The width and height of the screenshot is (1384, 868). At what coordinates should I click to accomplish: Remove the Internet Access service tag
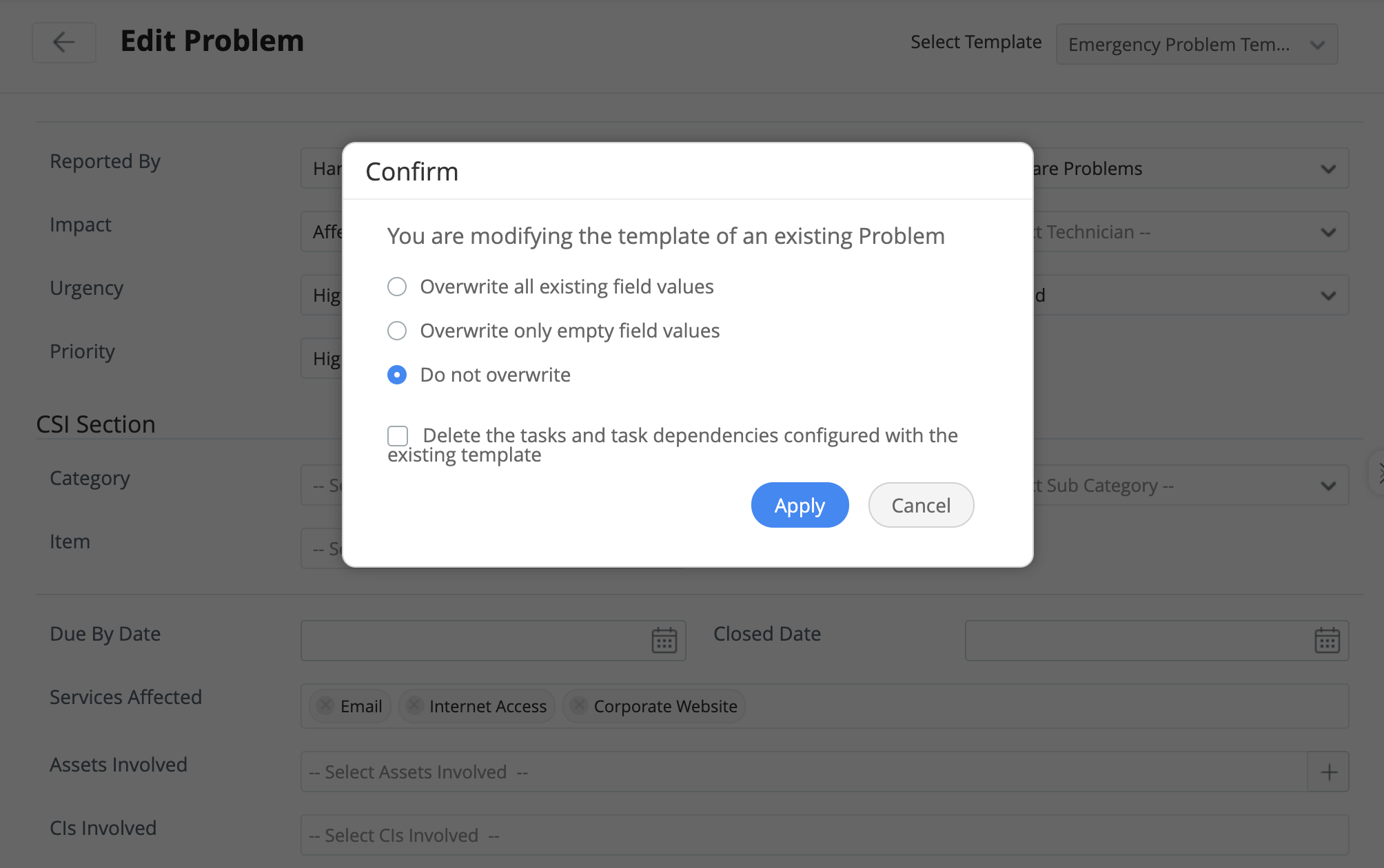point(414,705)
